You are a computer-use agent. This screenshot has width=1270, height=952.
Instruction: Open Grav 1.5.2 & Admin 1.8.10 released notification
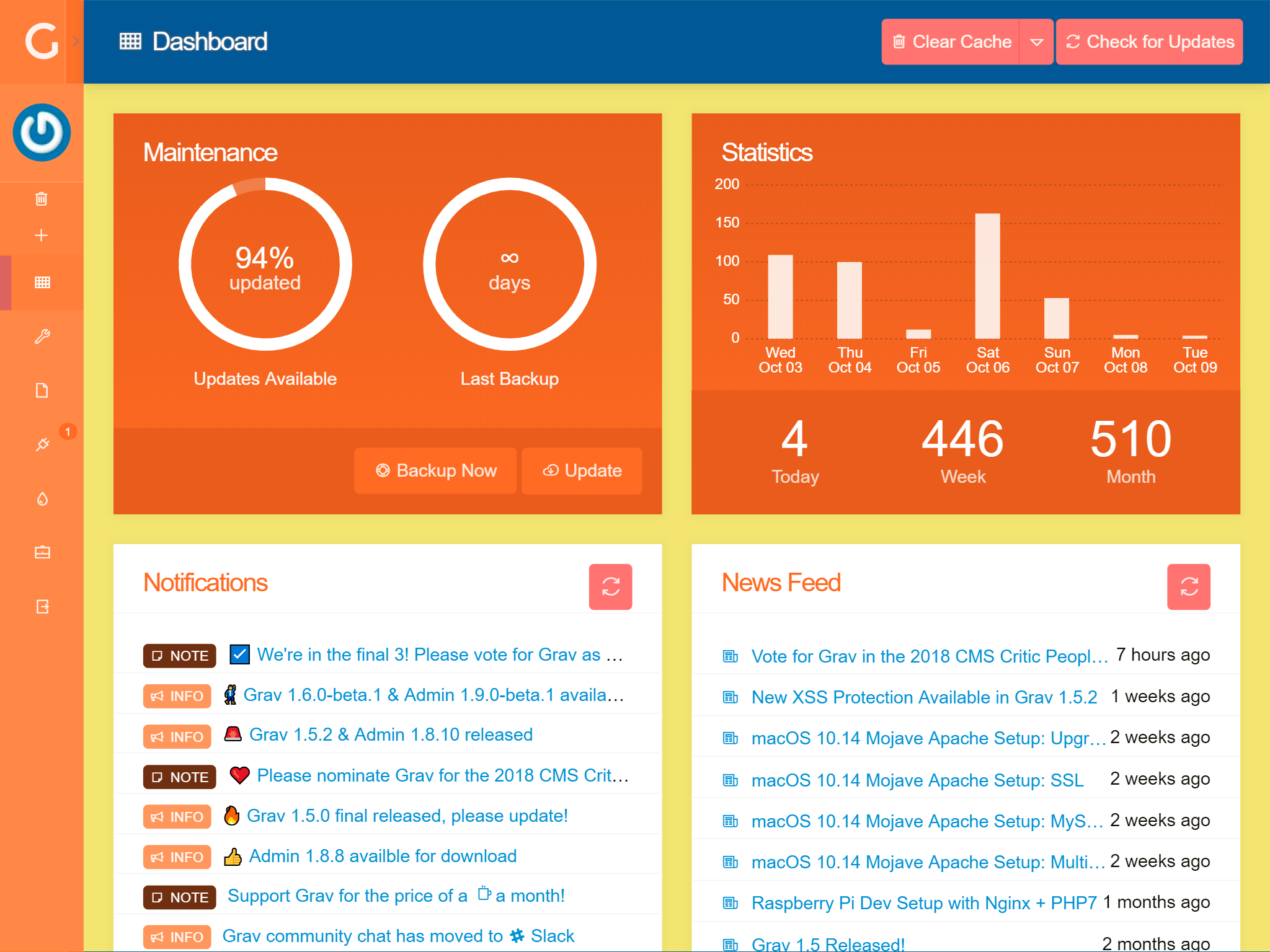coord(391,735)
